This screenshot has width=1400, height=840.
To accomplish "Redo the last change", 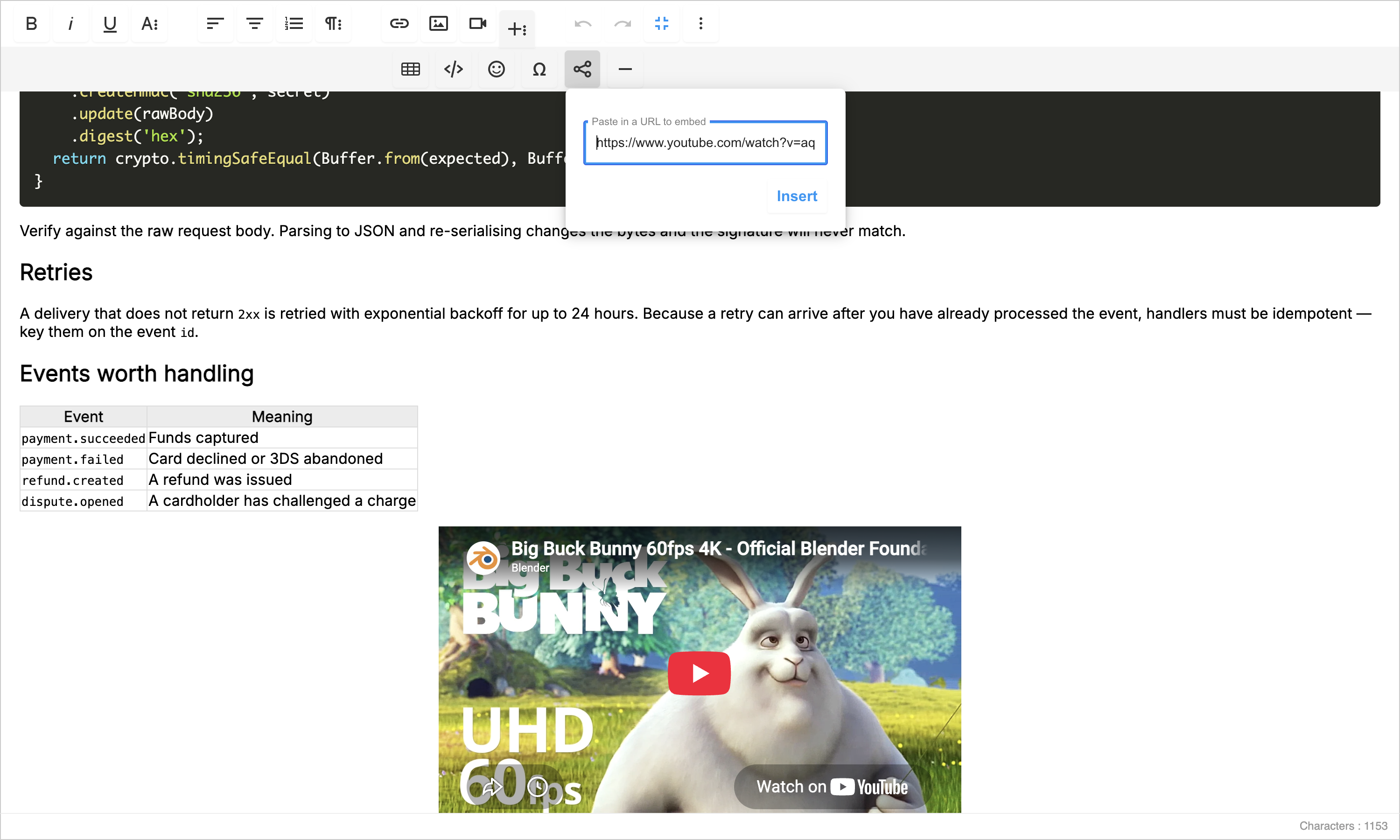I will coord(623,24).
